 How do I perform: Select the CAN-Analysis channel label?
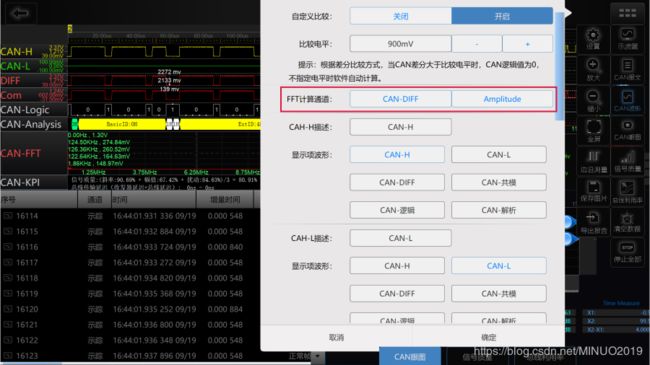(x=31, y=124)
